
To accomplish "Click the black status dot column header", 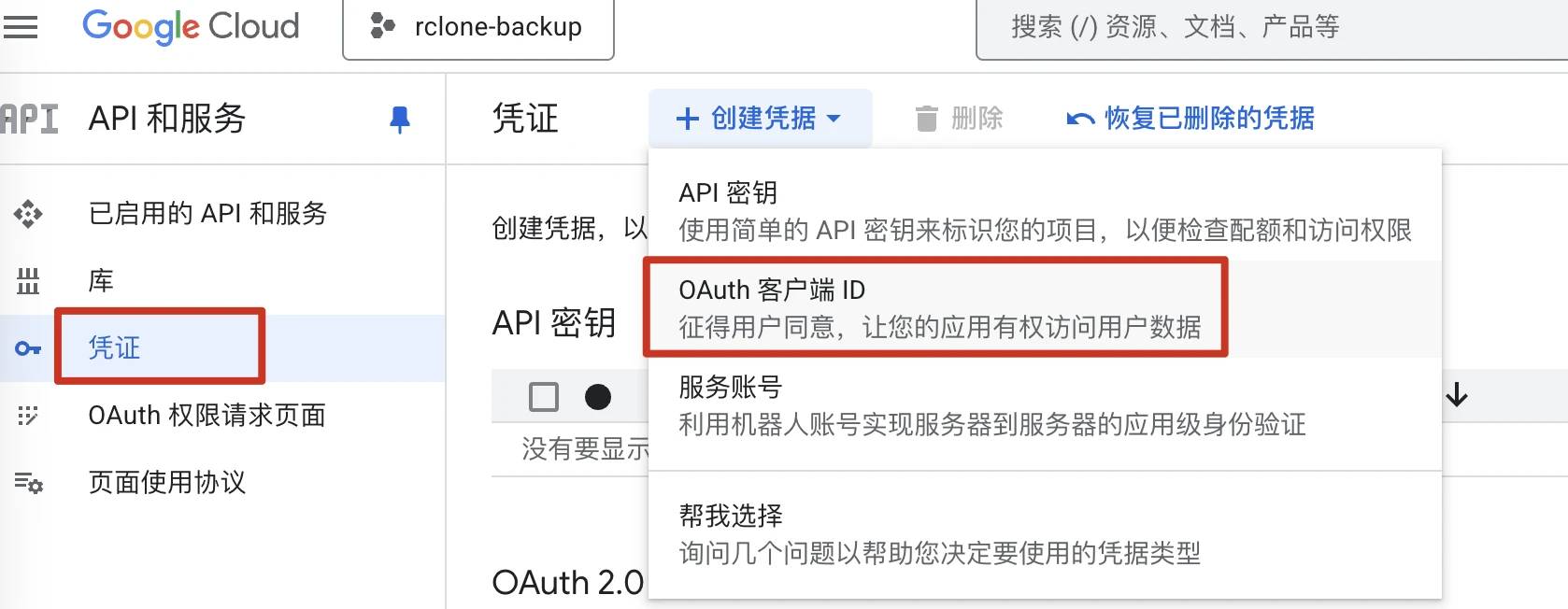I will pyautogui.click(x=598, y=397).
